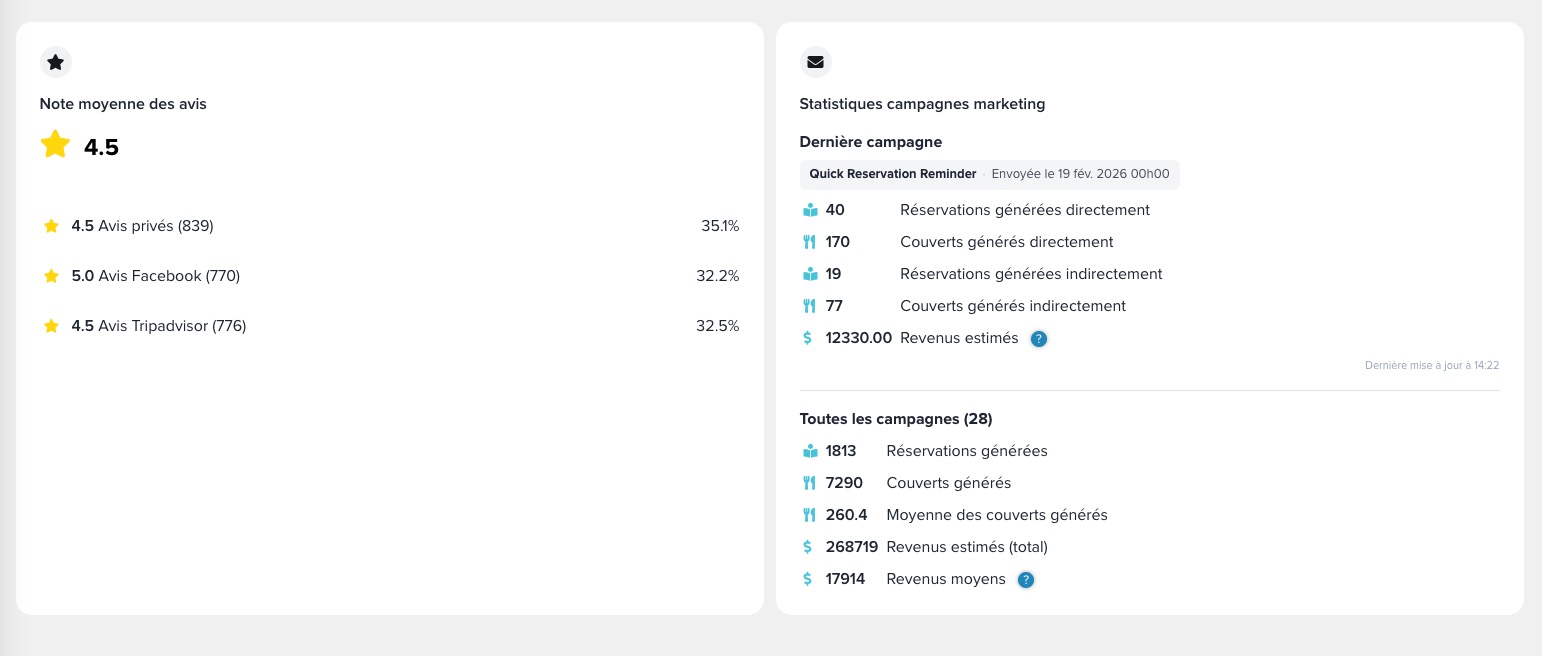Click the yellow star for Avis privés
This screenshot has width=1542, height=656.
[x=51, y=226]
